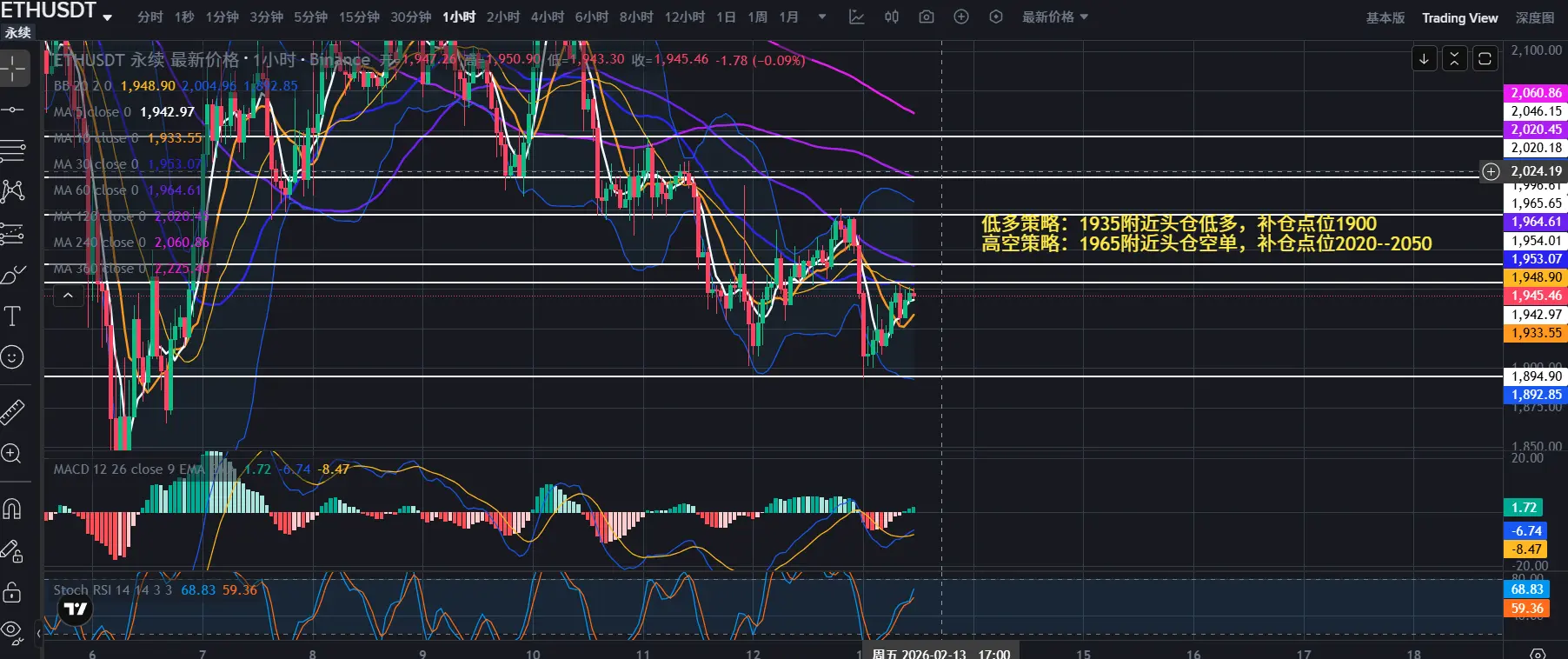The image size is (1568, 659).
Task: Select the brush drawing tool
Action: pyautogui.click(x=13, y=275)
